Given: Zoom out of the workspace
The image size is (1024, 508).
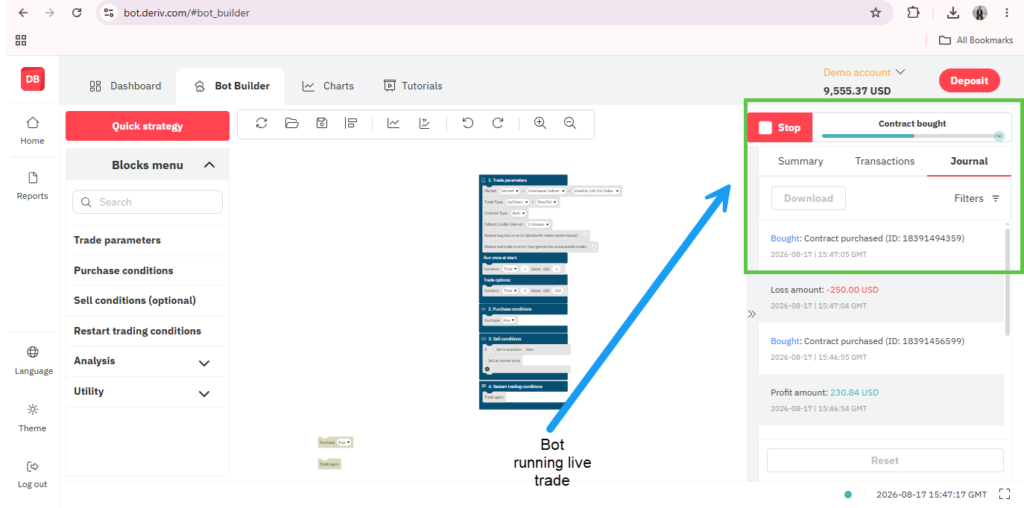Looking at the screenshot, I should 570,123.
